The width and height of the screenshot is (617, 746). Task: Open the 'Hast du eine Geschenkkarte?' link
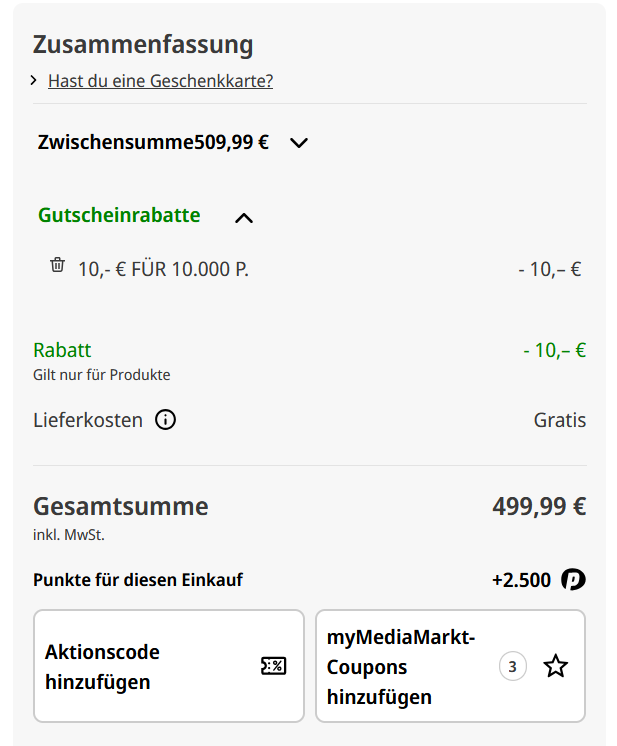point(160,81)
